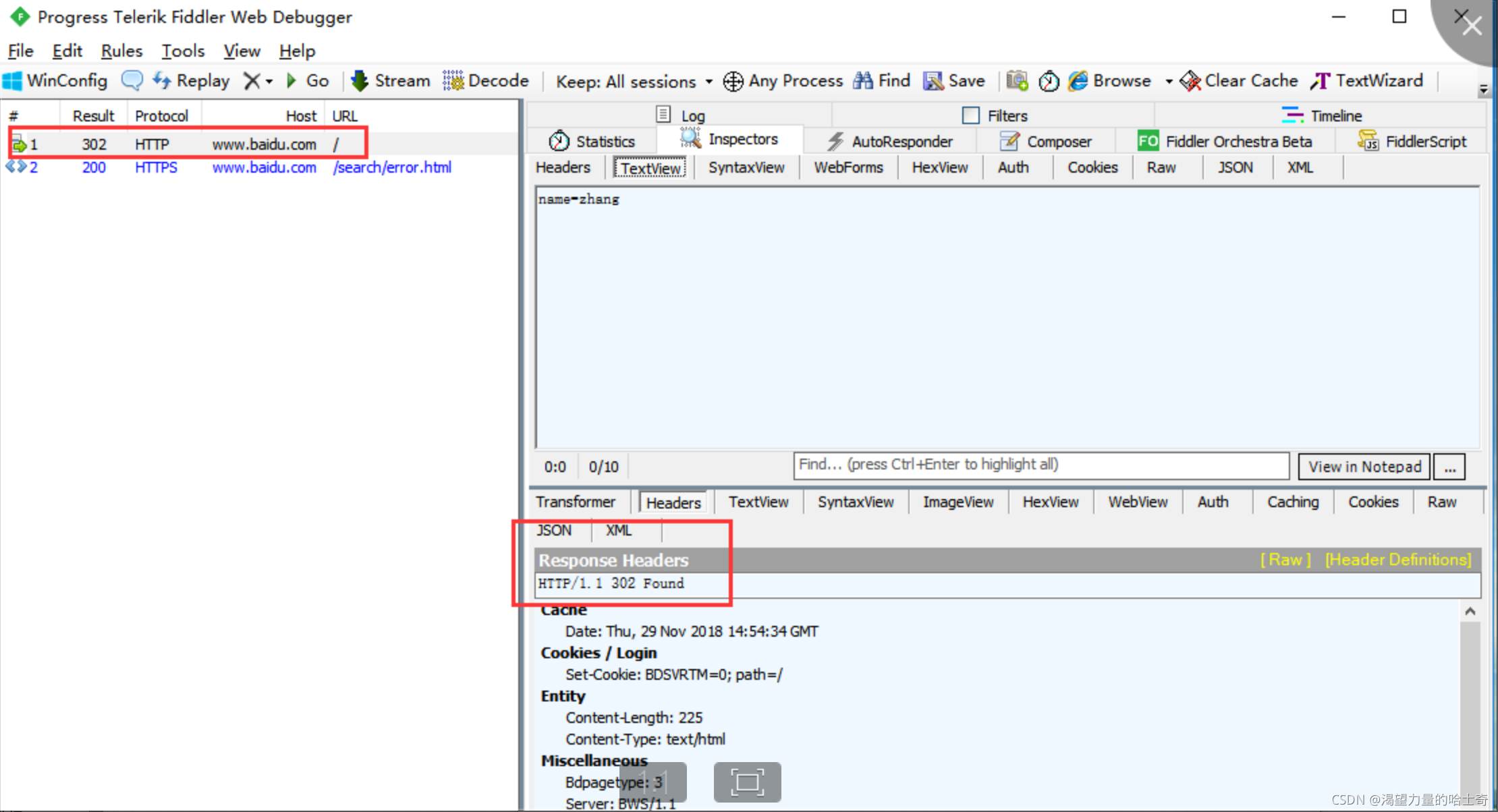Click the /search/error.html URL of session 2
1498x812 pixels.
pyautogui.click(x=392, y=167)
